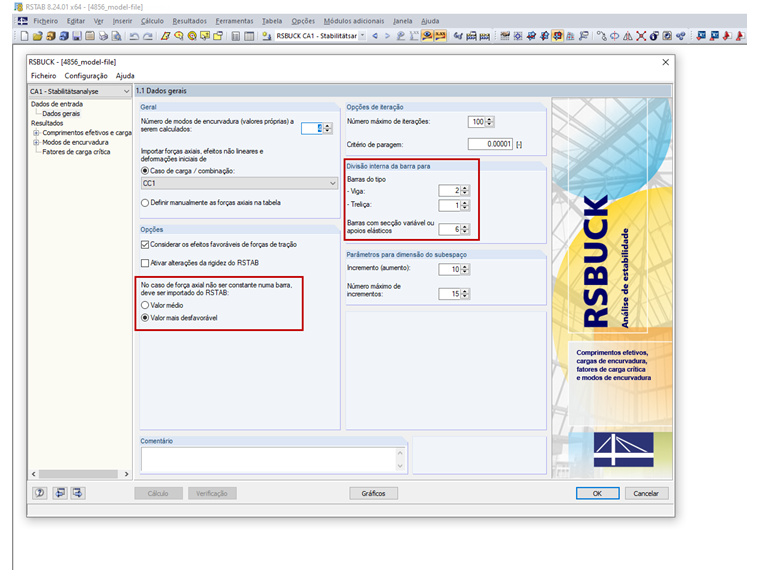The width and height of the screenshot is (760, 570).
Task: Select the 'Valor médio' radio button
Action: click(145, 305)
